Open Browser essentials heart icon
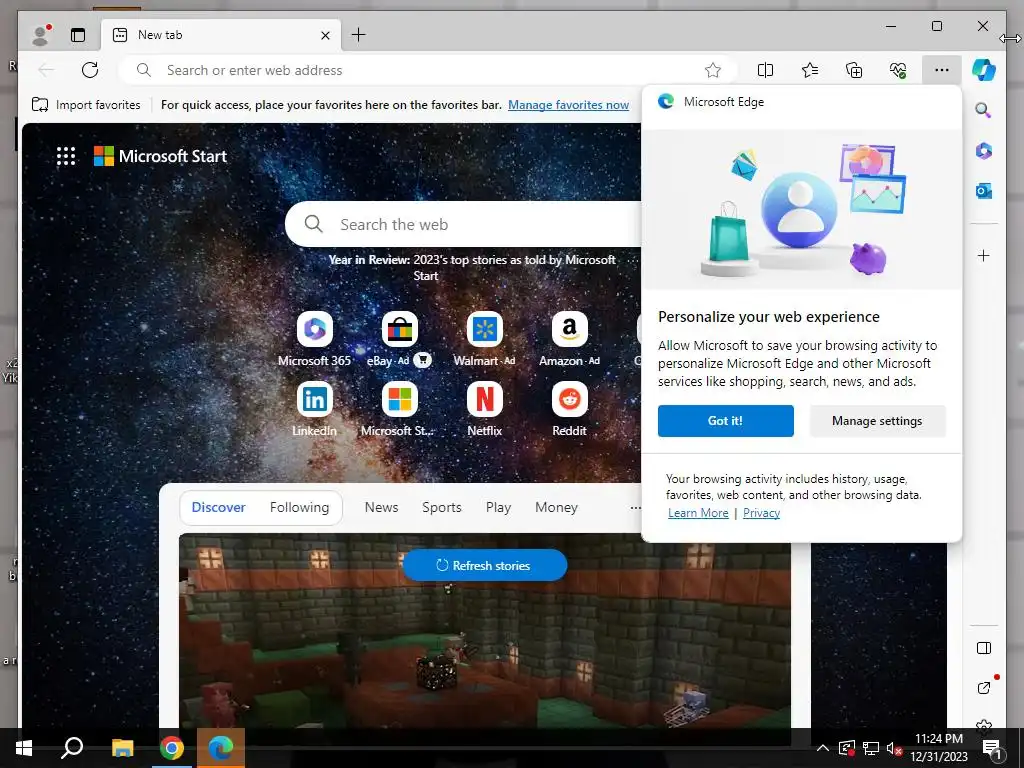The height and width of the screenshot is (768, 1024). pyautogui.click(x=898, y=70)
